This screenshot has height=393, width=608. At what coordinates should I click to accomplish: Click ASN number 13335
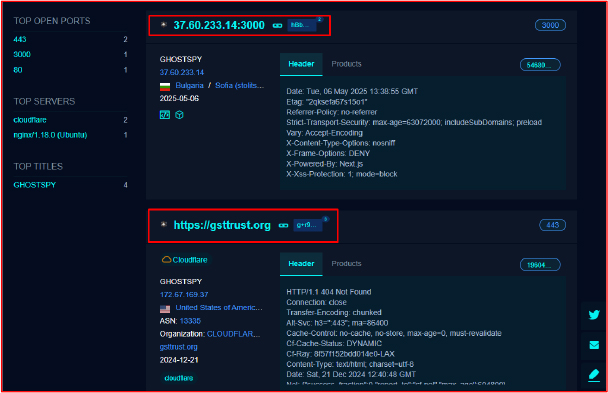pyautogui.click(x=190, y=321)
